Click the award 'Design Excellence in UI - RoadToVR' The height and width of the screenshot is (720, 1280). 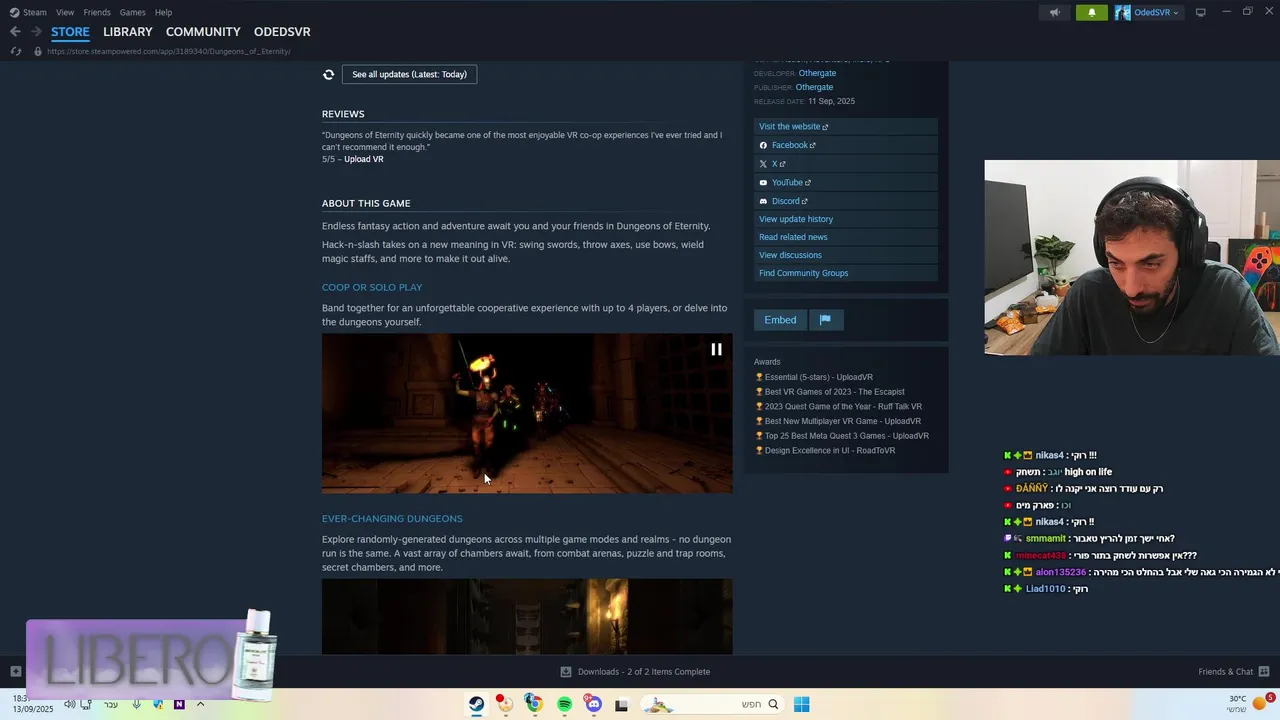830,450
